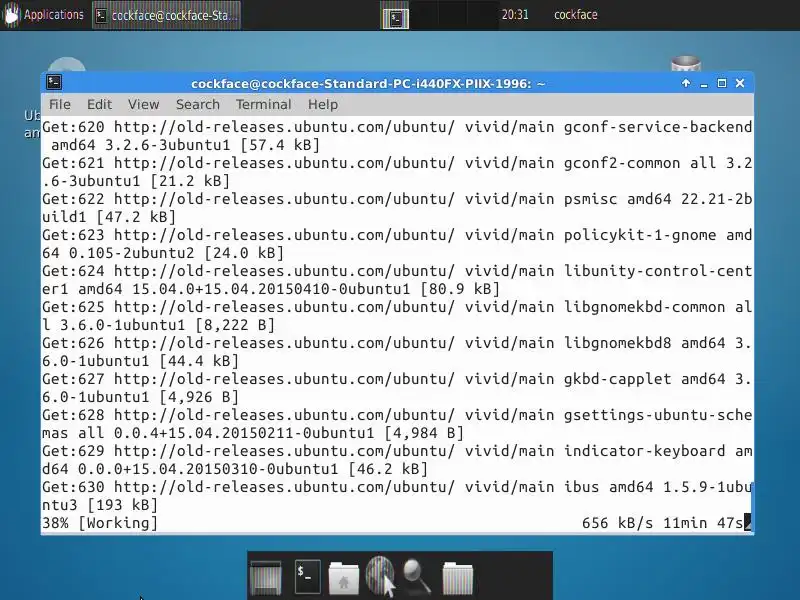Launch web browser from the dock
Screen dimensions: 800x600
pos(380,576)
